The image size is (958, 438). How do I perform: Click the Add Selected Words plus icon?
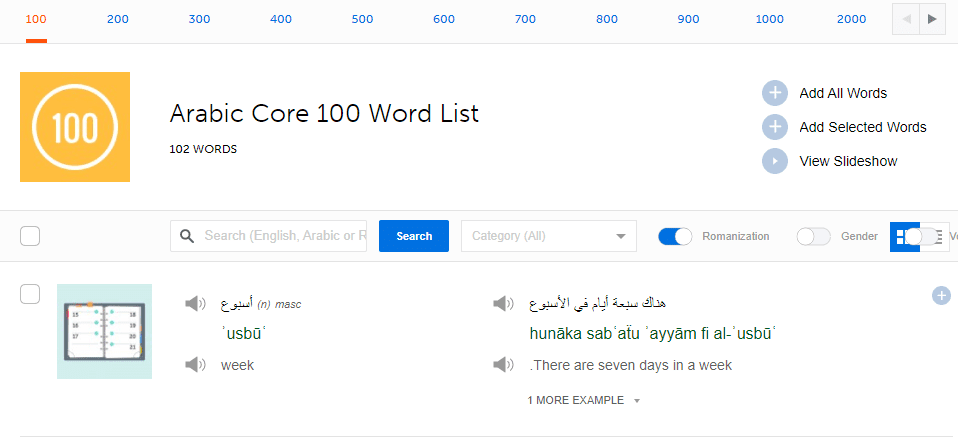pyautogui.click(x=775, y=127)
